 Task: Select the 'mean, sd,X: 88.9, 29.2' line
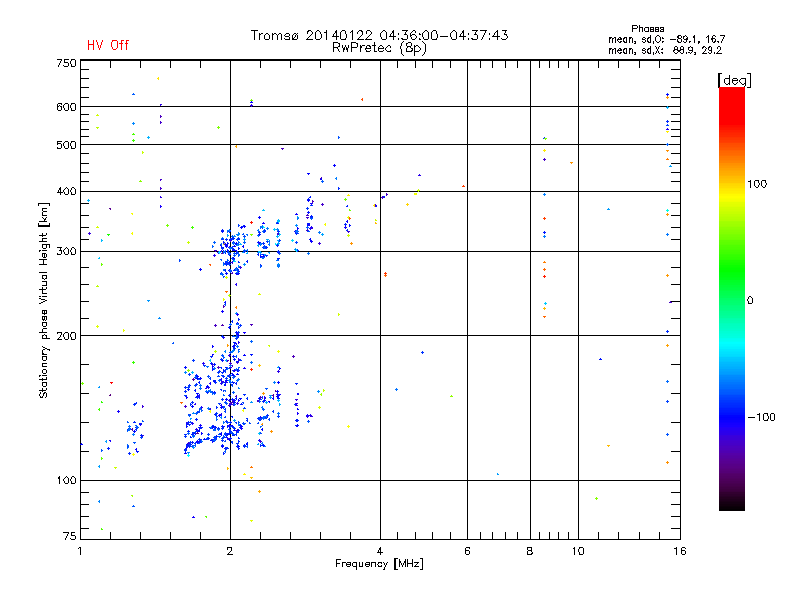click(x=665, y=50)
